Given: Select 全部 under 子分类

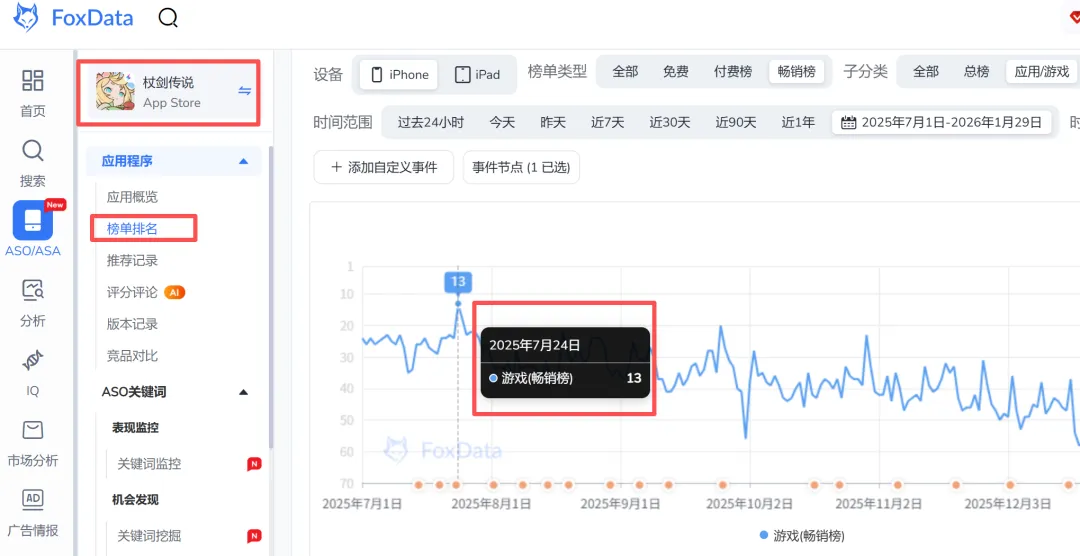Looking at the screenshot, I should tap(925, 72).
